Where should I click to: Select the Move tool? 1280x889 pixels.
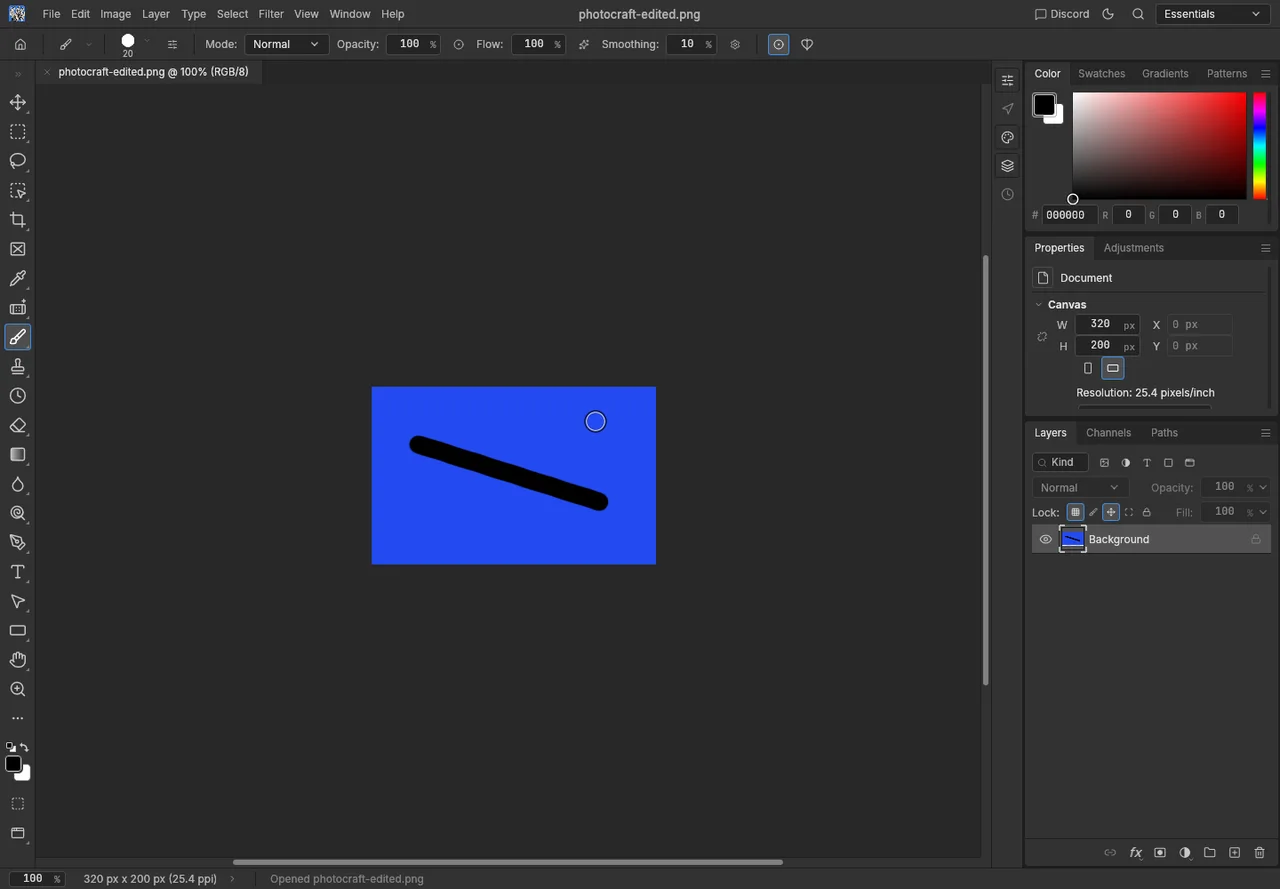18,102
